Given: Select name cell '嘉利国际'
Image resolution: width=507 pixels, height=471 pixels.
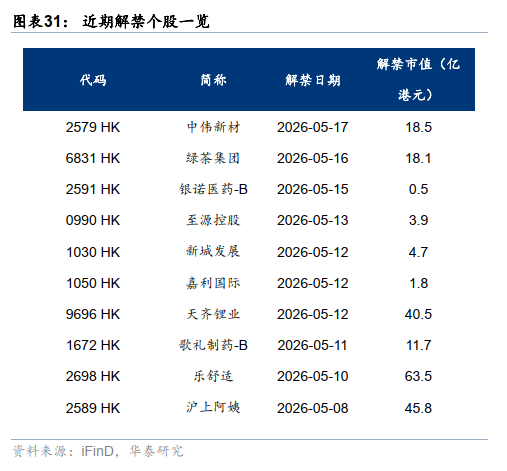Looking at the screenshot, I should click(213, 283).
